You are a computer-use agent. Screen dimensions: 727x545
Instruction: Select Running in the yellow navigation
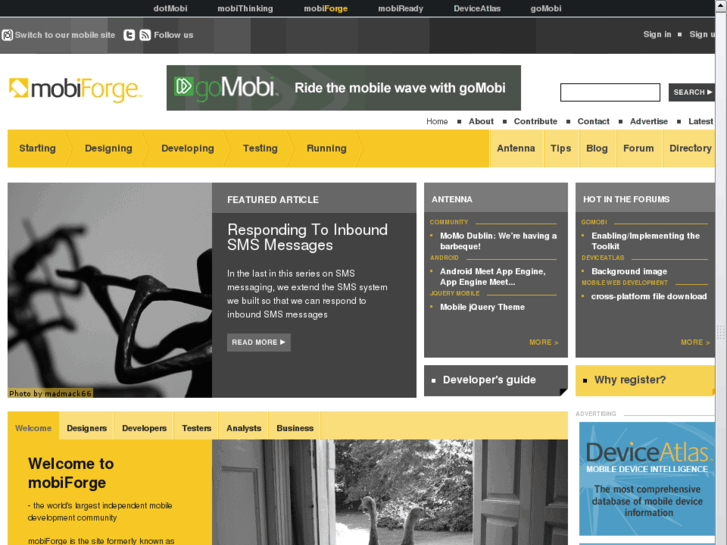click(x=326, y=148)
